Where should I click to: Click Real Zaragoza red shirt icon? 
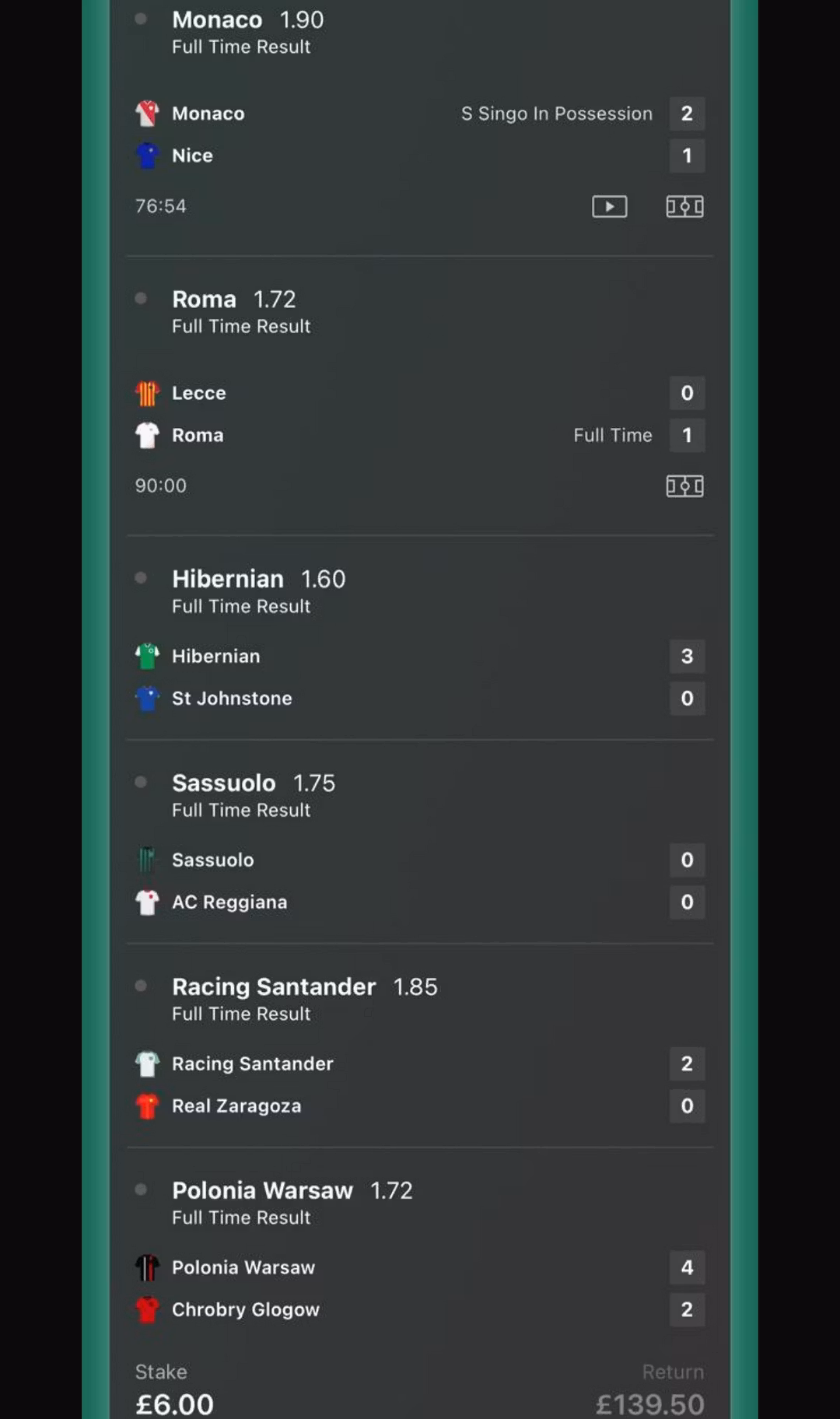click(147, 1106)
